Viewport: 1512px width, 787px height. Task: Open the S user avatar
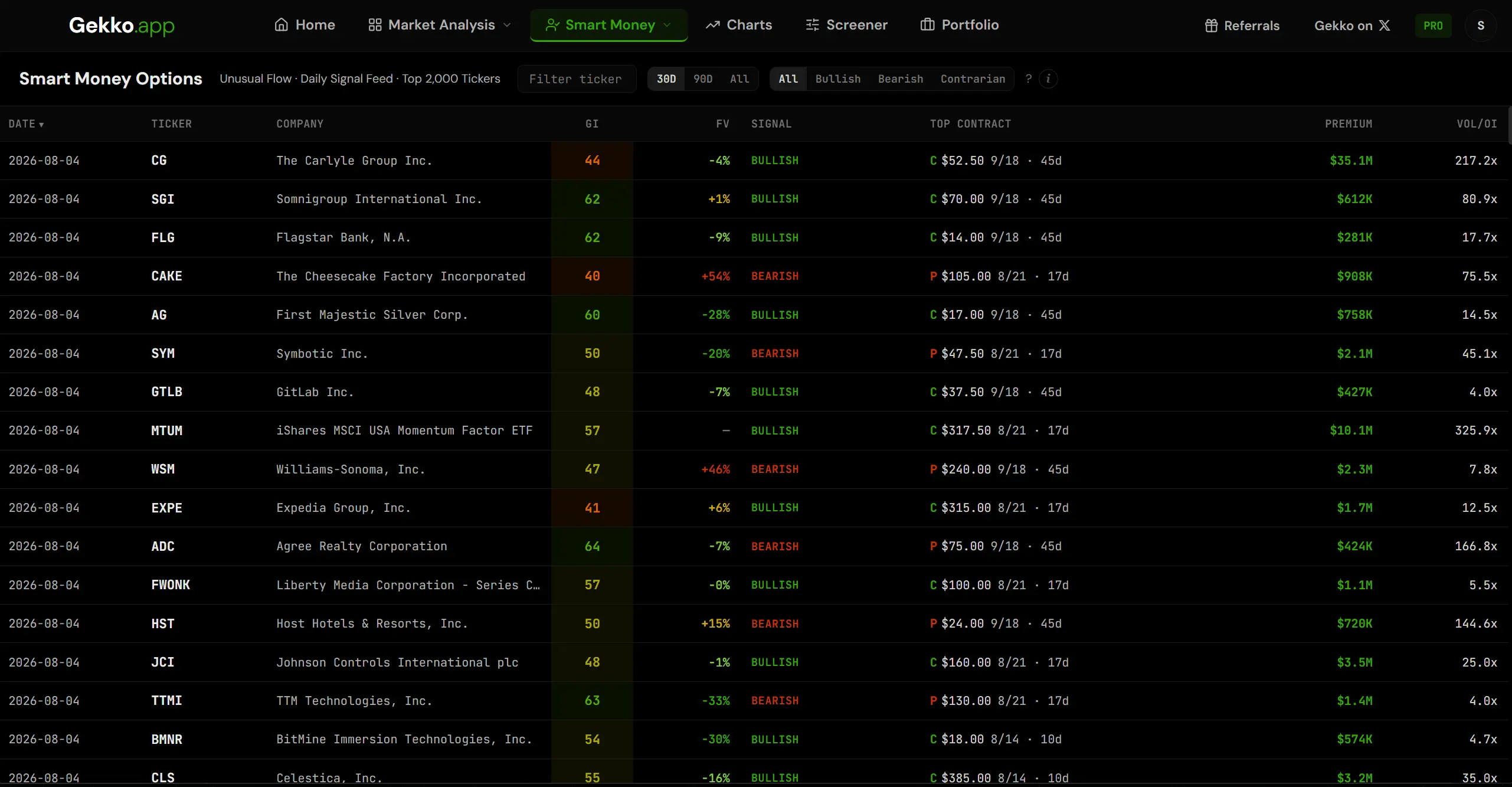pyautogui.click(x=1481, y=25)
